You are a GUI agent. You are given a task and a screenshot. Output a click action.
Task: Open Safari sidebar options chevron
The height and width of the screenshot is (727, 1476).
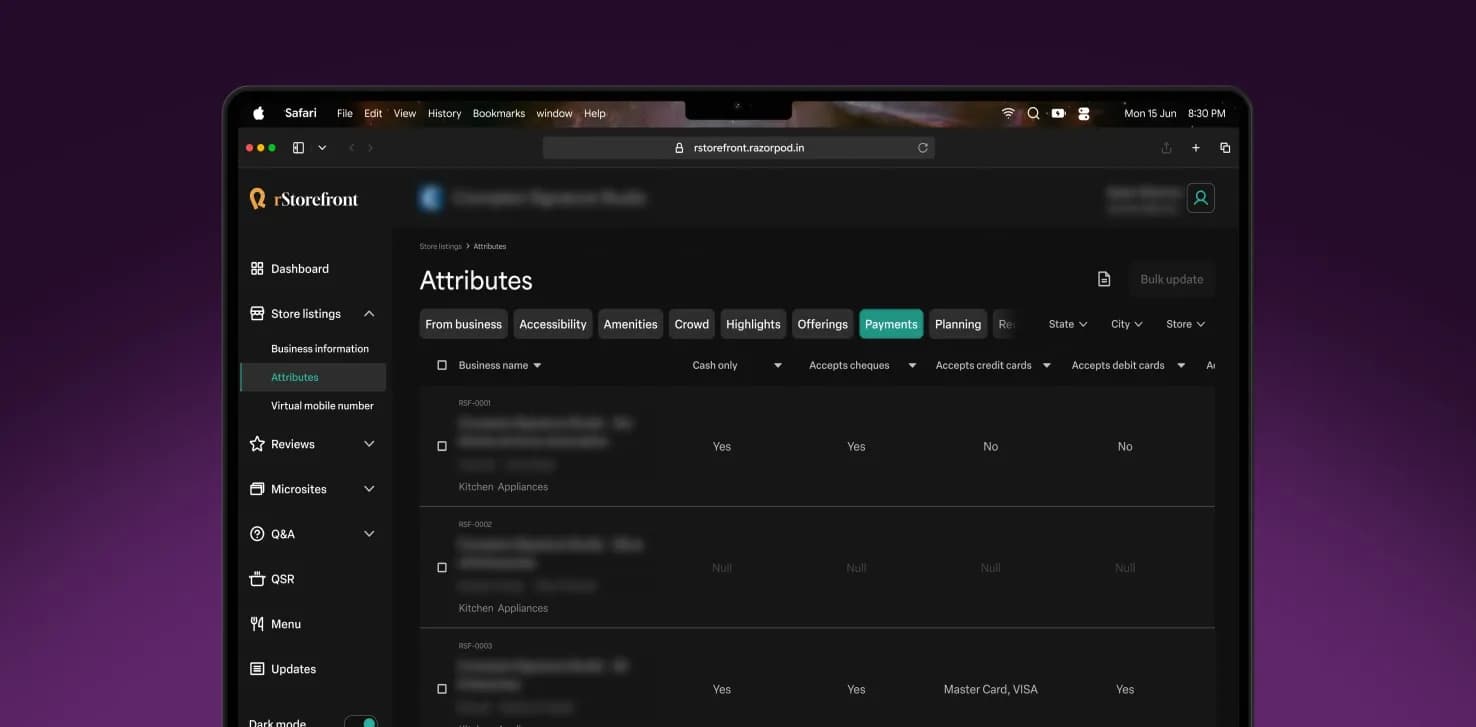pos(322,147)
